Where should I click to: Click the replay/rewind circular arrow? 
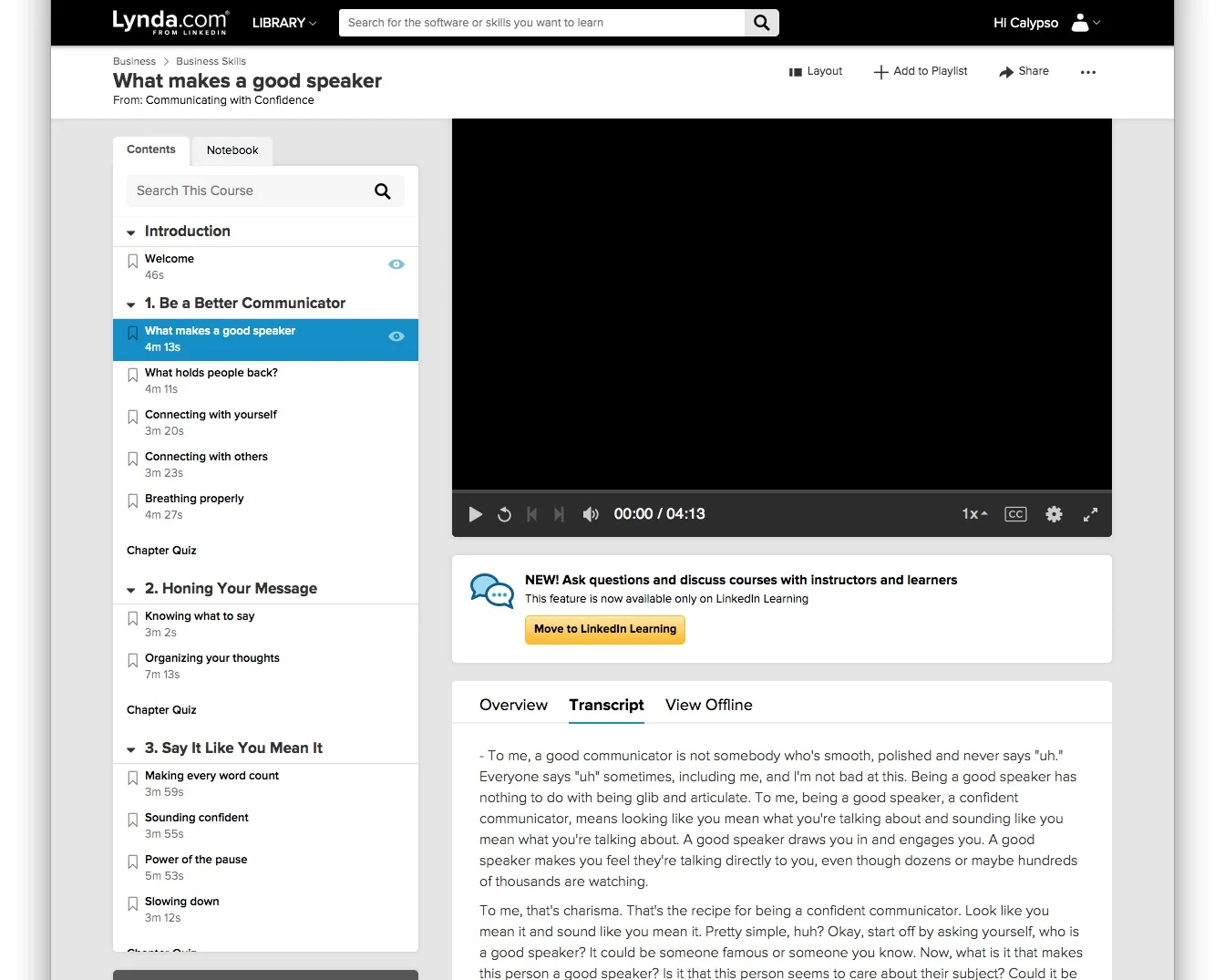tap(504, 514)
